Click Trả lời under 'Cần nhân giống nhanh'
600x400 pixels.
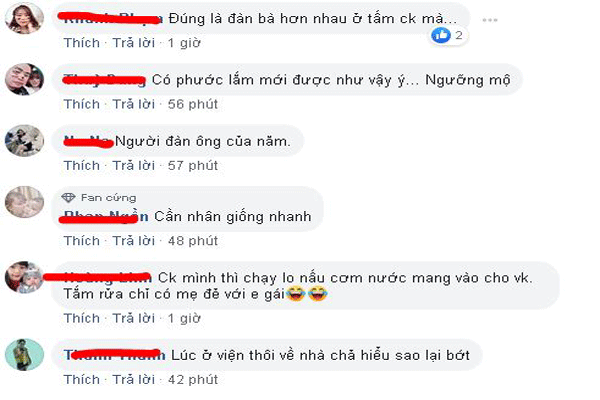click(134, 241)
